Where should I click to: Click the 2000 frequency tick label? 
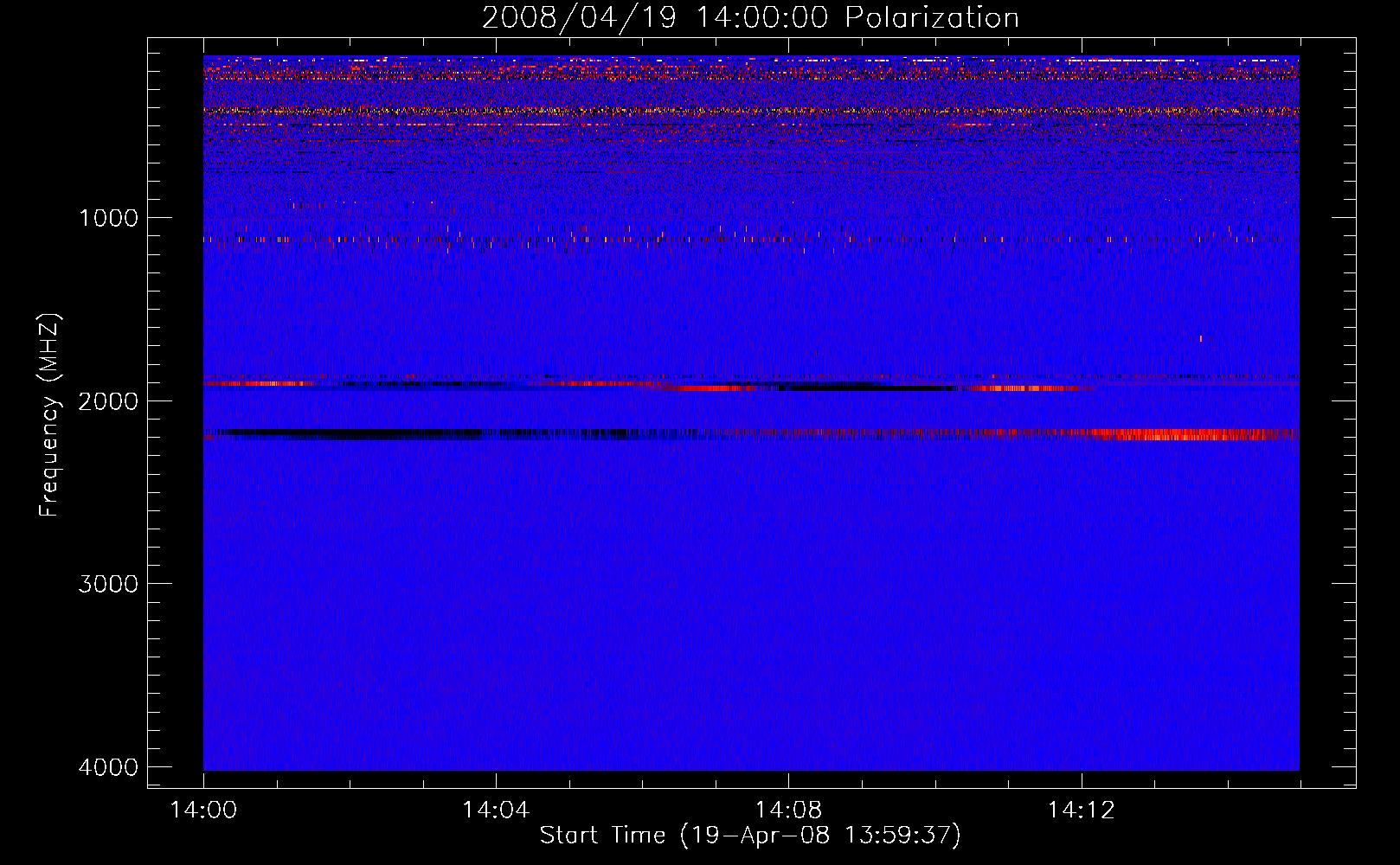109,401
